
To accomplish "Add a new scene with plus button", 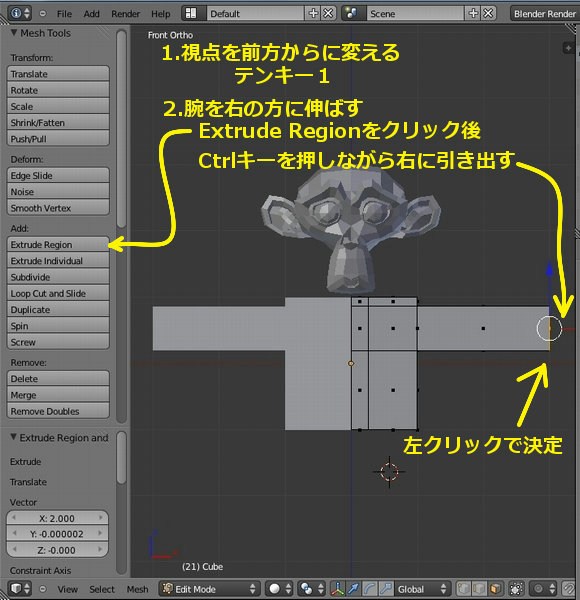I will click(x=473, y=13).
